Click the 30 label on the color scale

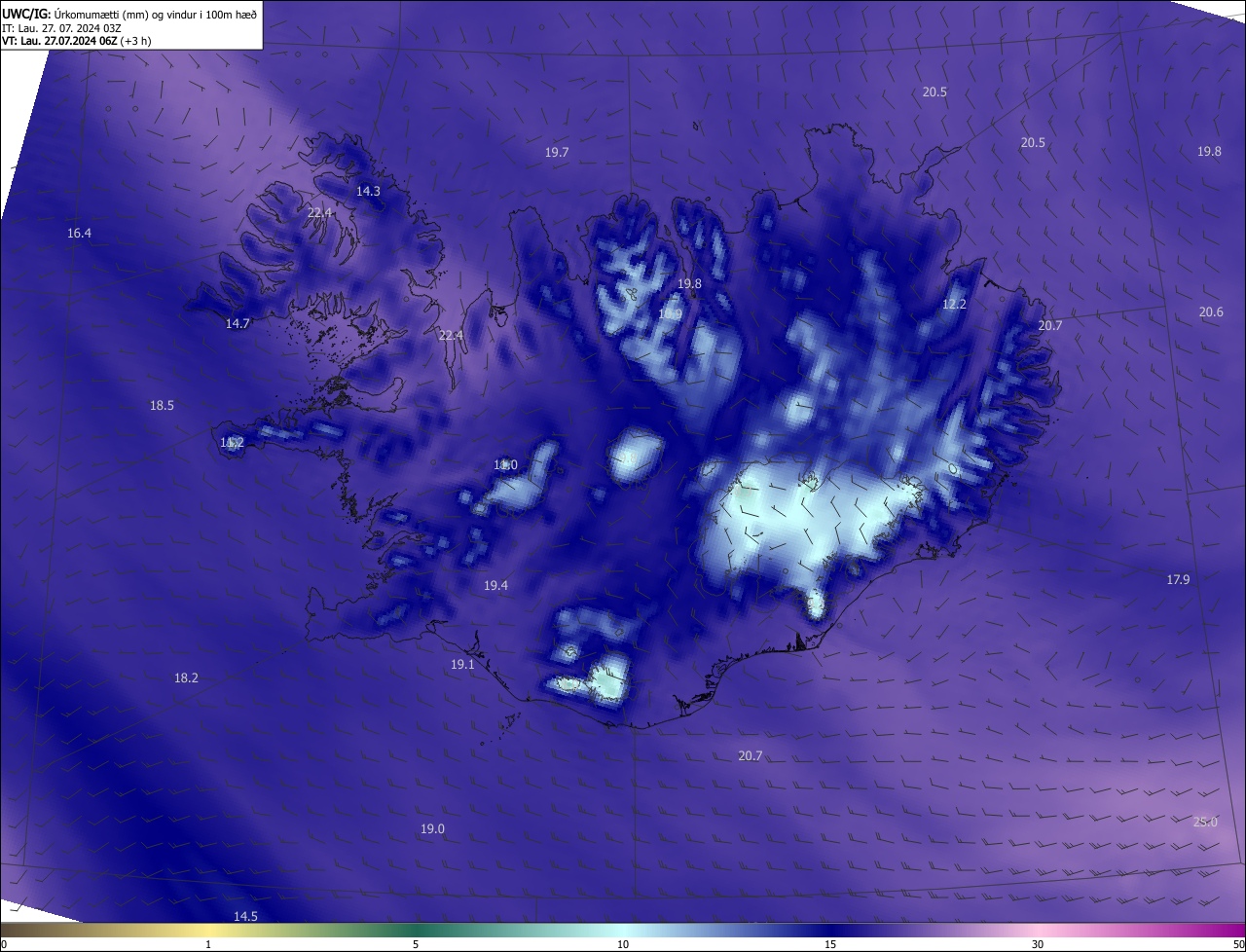(x=1038, y=944)
